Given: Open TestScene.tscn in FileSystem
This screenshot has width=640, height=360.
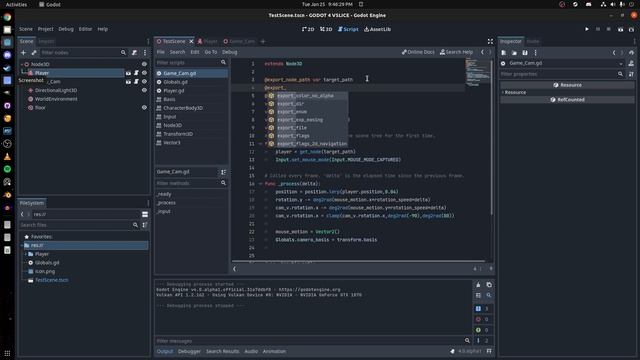Looking at the screenshot, I should pyautogui.click(x=51, y=280).
